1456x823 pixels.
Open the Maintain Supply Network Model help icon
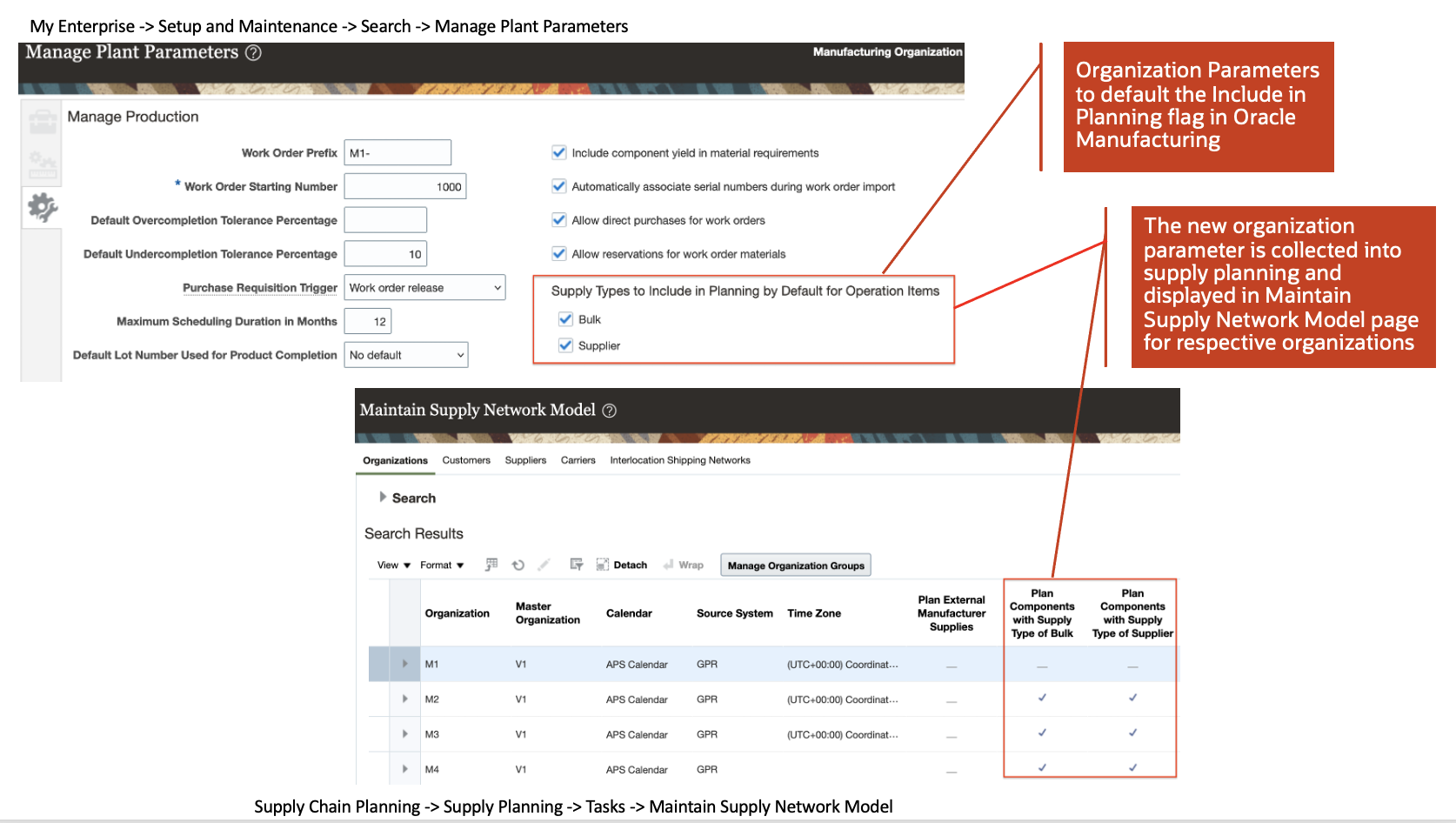tap(610, 411)
